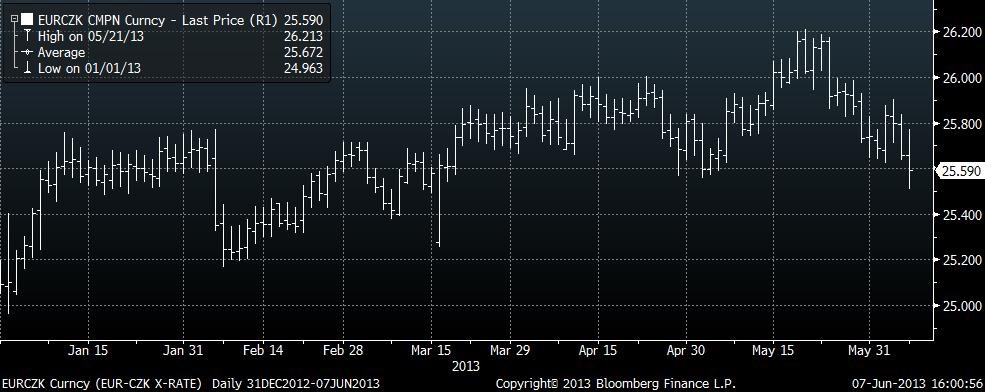
Task: Click the 'Jan 31' date axis label
Action: [x=182, y=351]
